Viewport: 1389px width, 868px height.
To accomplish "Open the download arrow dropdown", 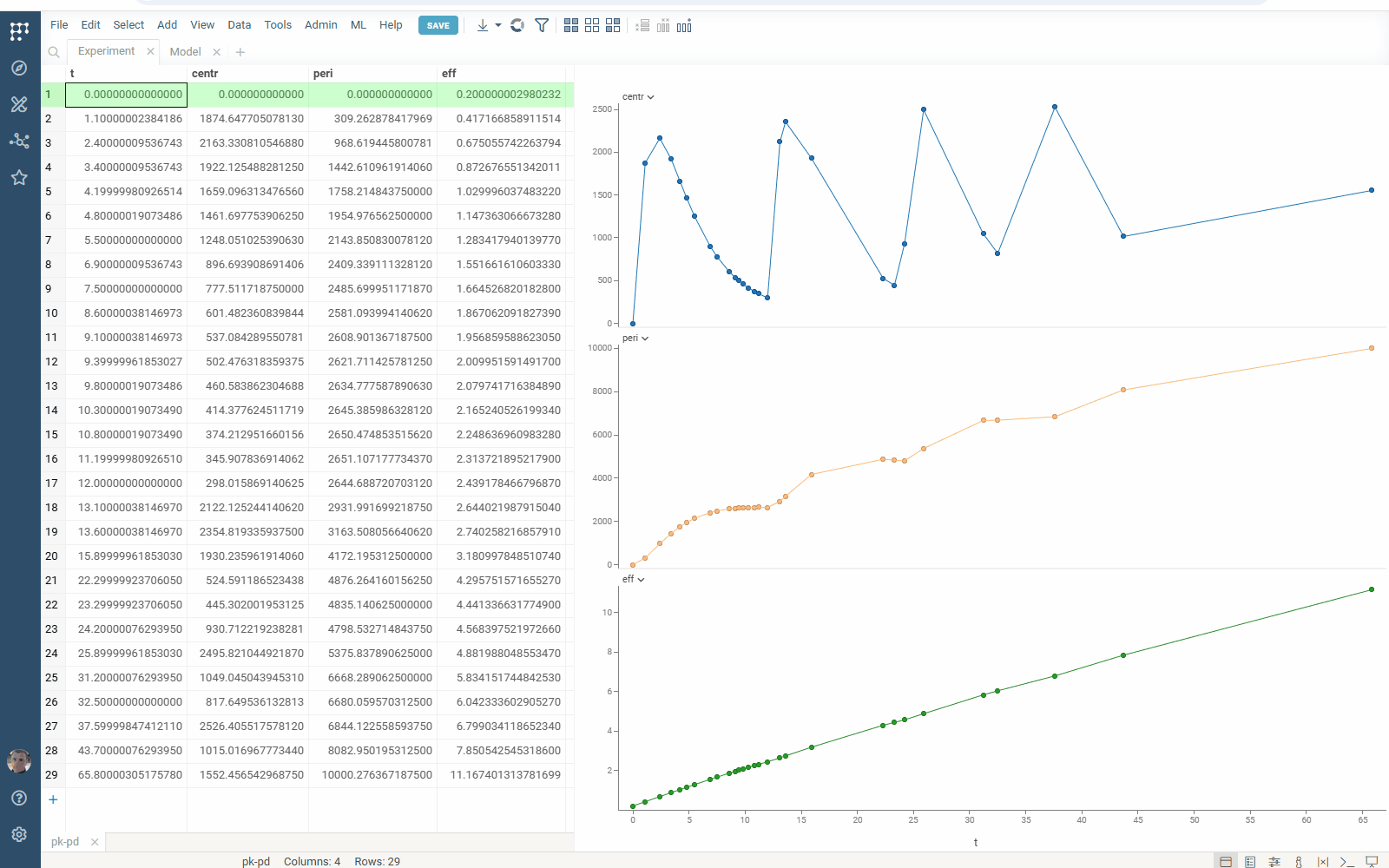I will 497,25.
